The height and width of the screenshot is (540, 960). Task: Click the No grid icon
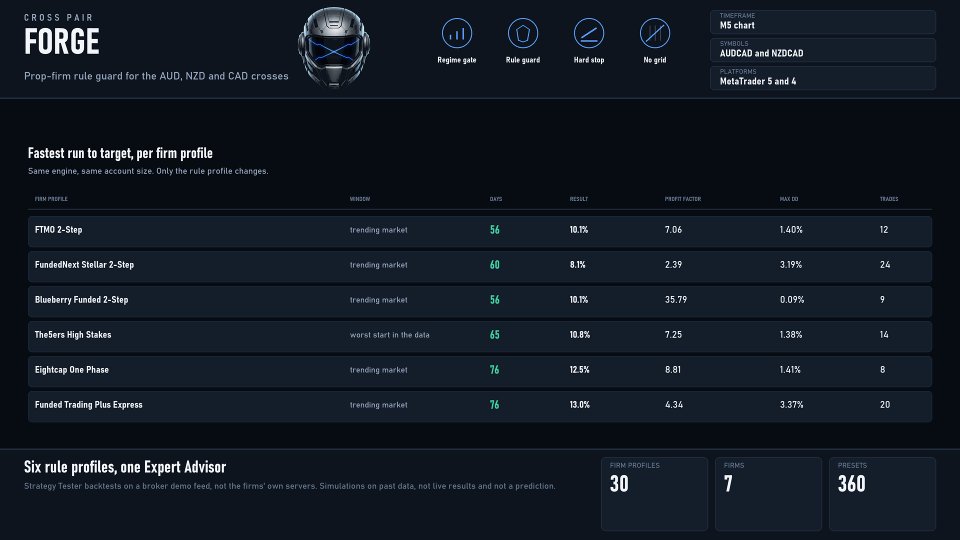[x=654, y=33]
